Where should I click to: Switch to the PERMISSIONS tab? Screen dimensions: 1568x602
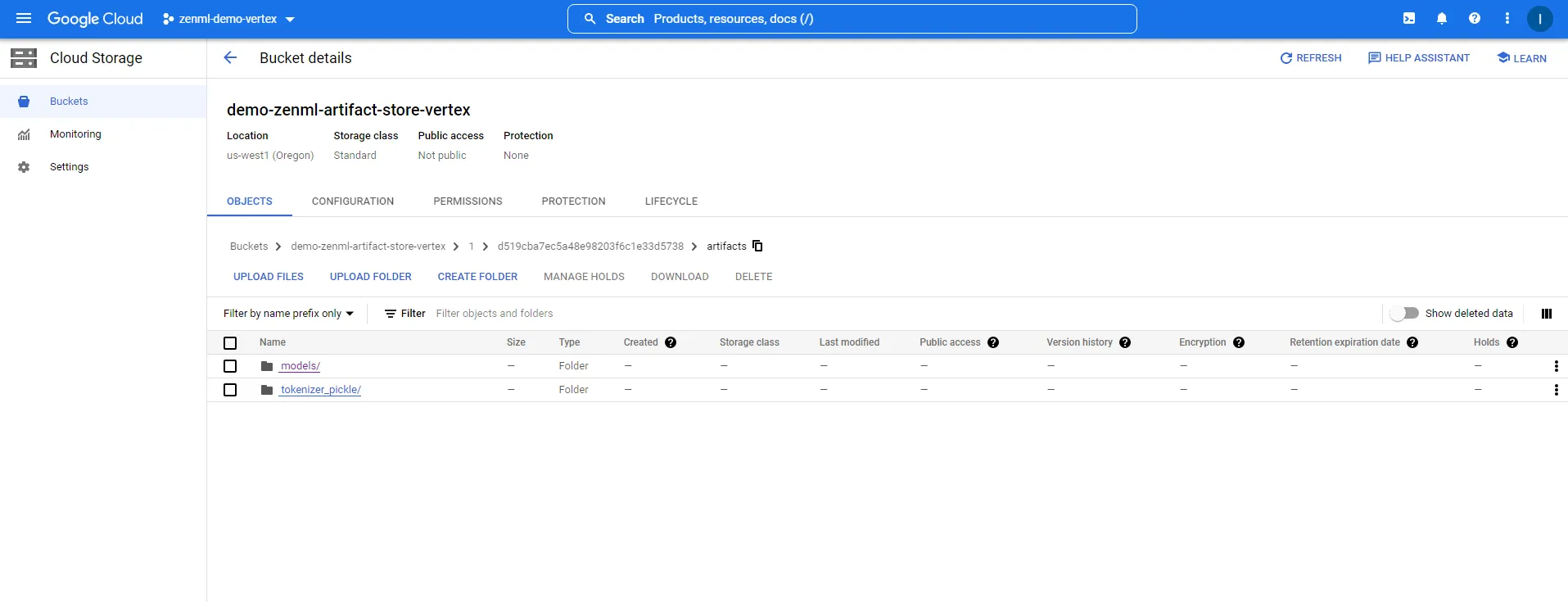(468, 201)
